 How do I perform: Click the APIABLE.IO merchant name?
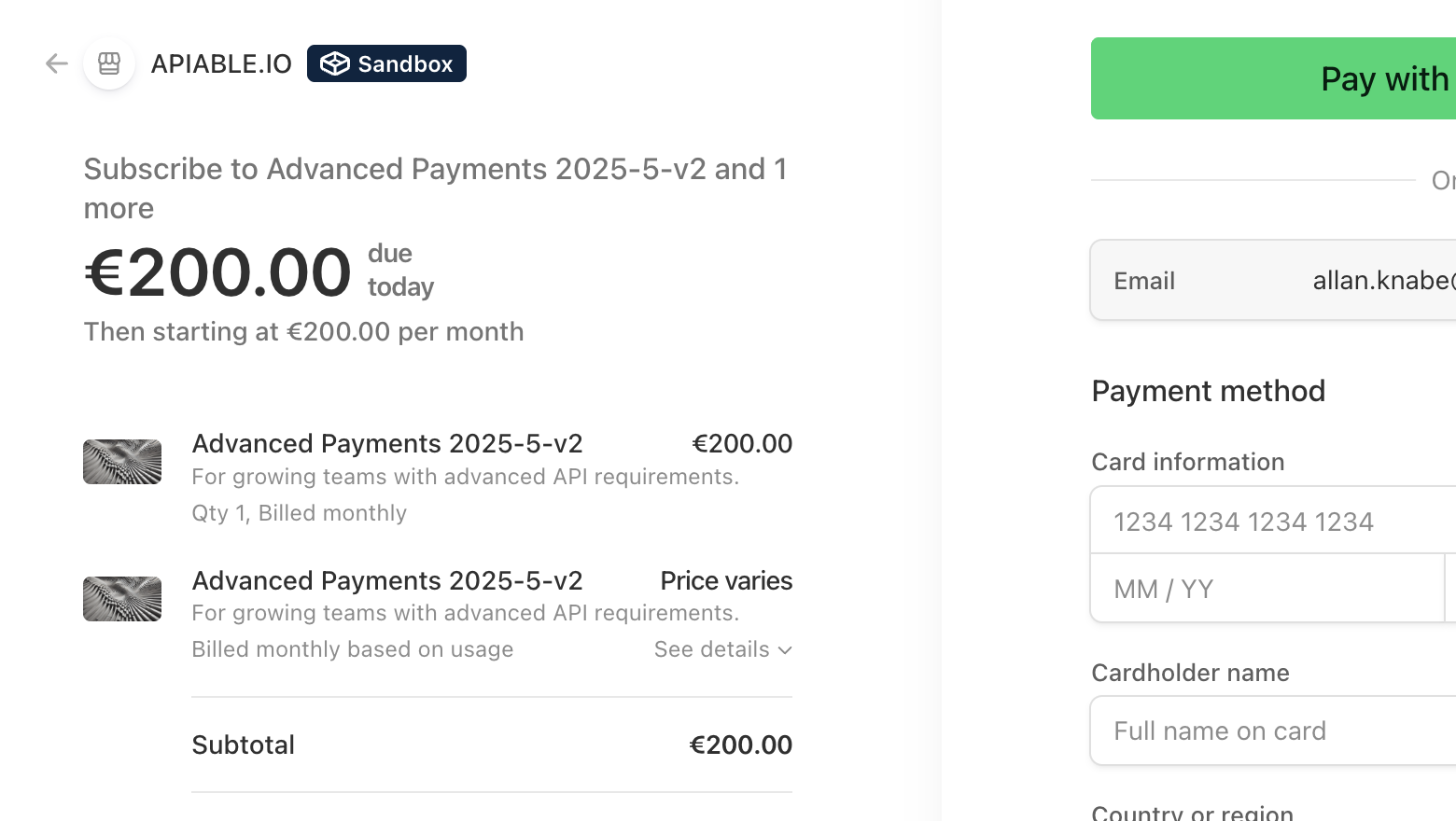pos(221,63)
